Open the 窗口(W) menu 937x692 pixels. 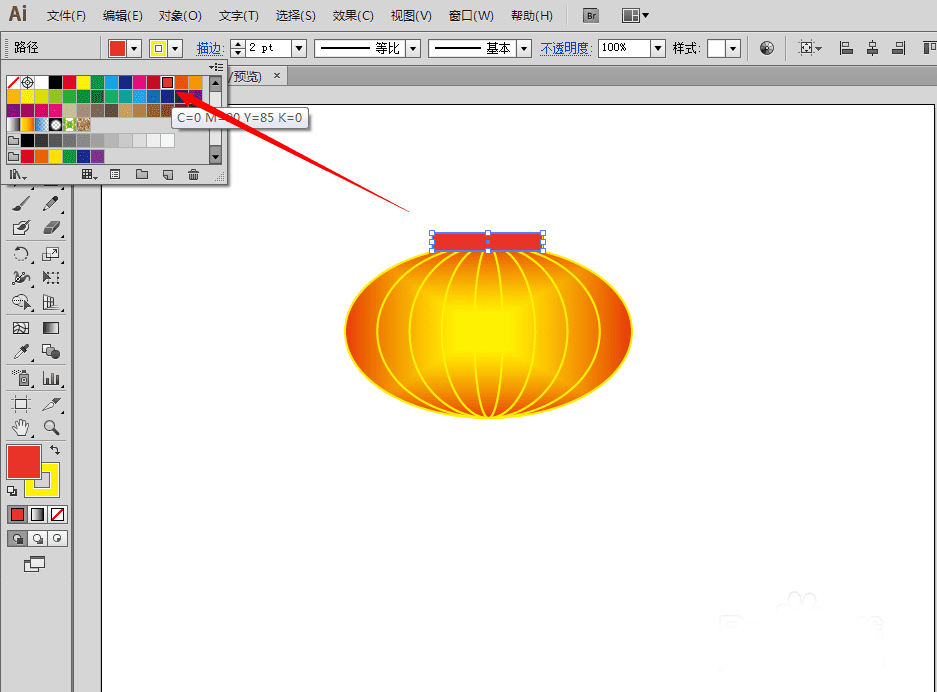pos(471,16)
